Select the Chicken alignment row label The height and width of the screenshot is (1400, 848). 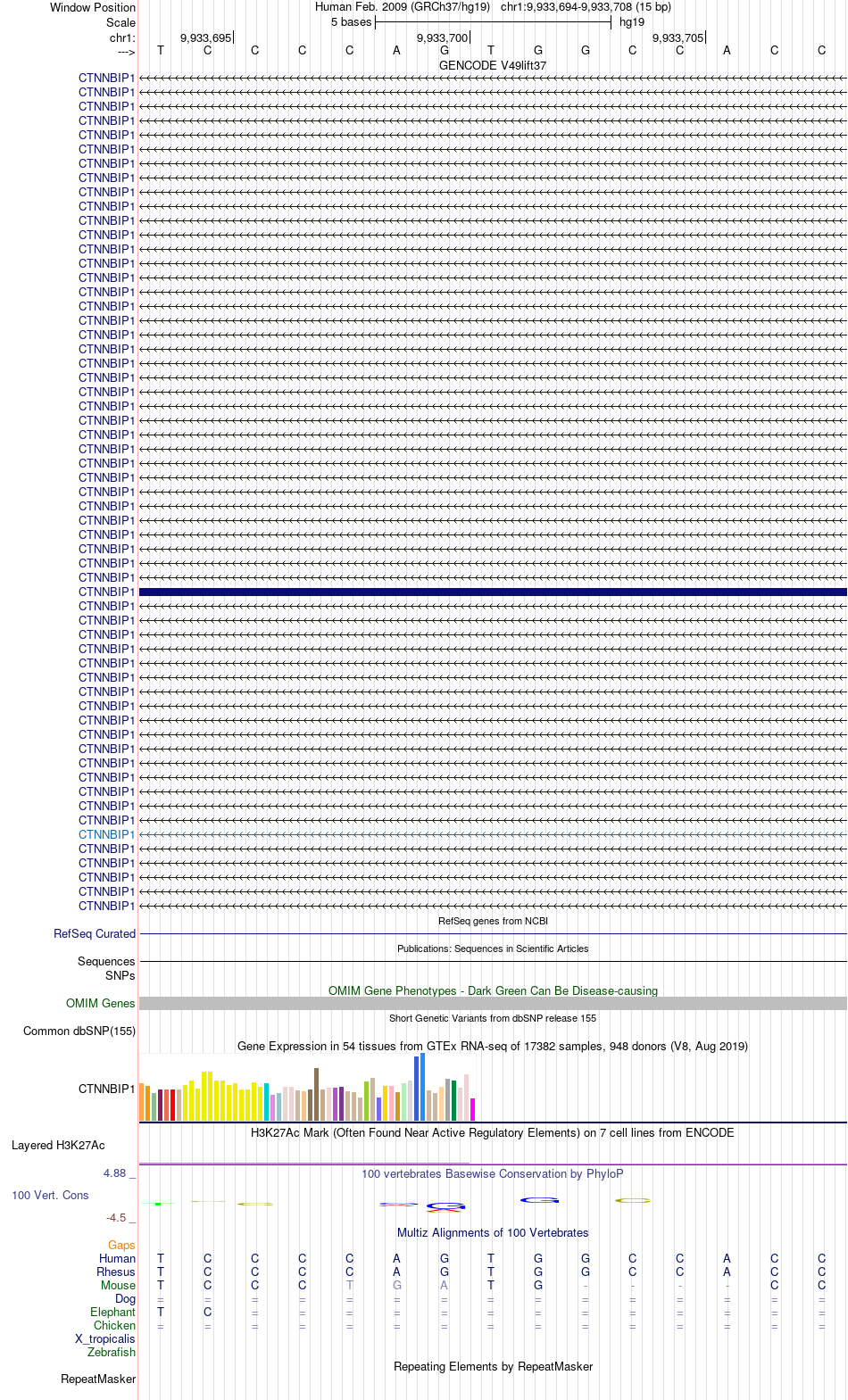[115, 1325]
